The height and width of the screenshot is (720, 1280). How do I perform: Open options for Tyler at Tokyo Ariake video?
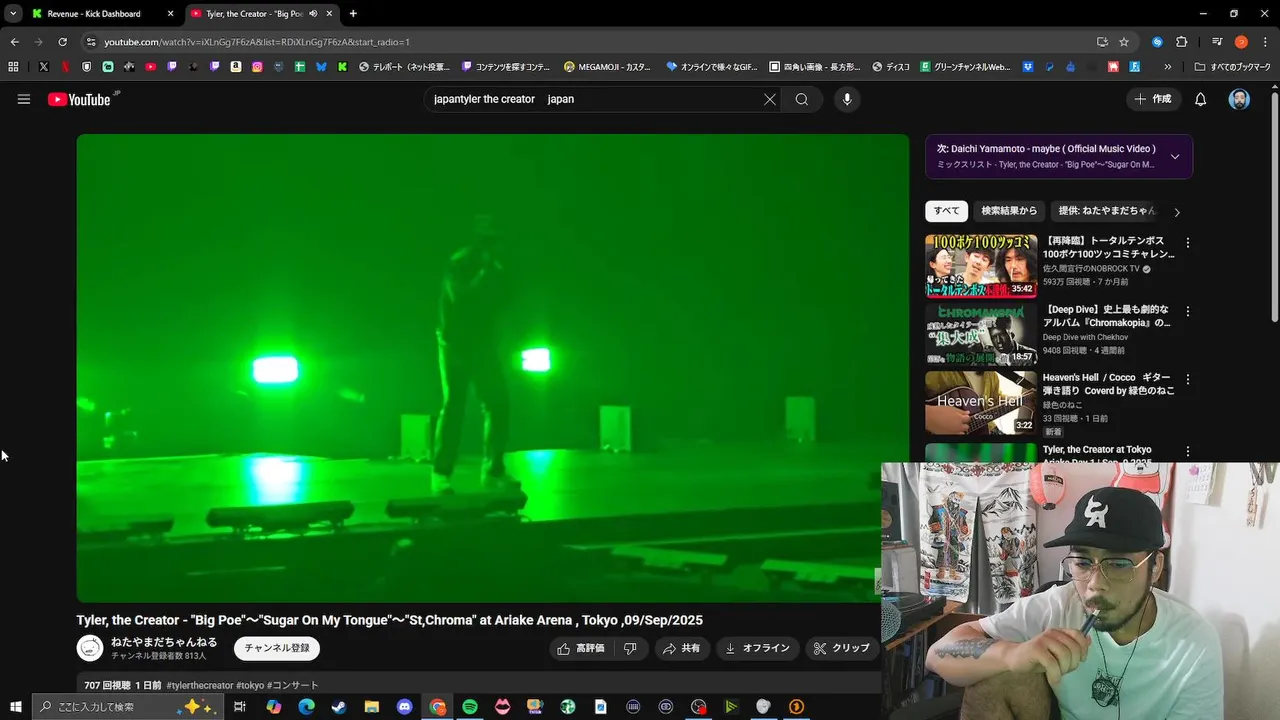[x=1188, y=452]
